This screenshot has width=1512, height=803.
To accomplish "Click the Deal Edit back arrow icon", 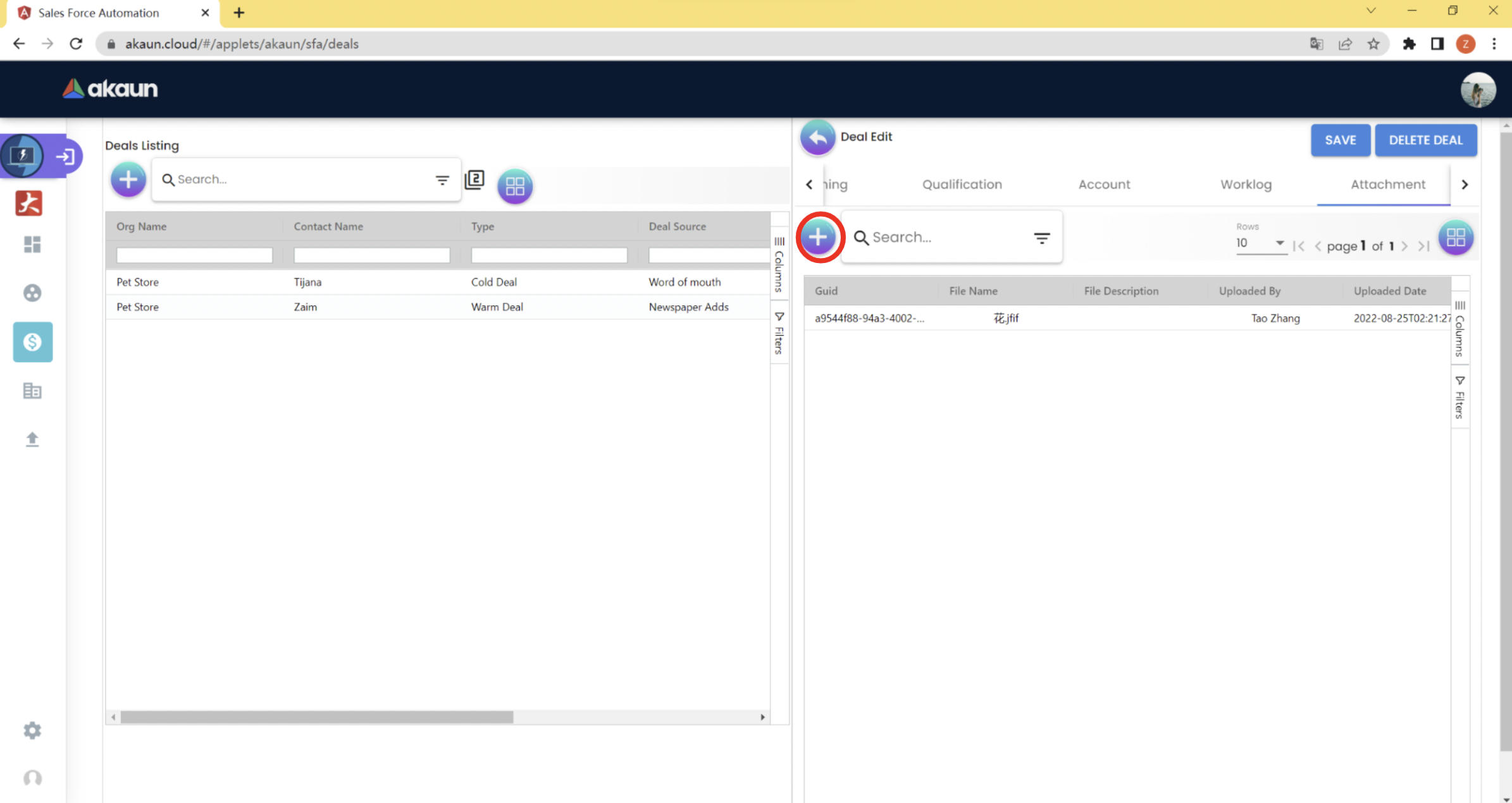I will [817, 137].
